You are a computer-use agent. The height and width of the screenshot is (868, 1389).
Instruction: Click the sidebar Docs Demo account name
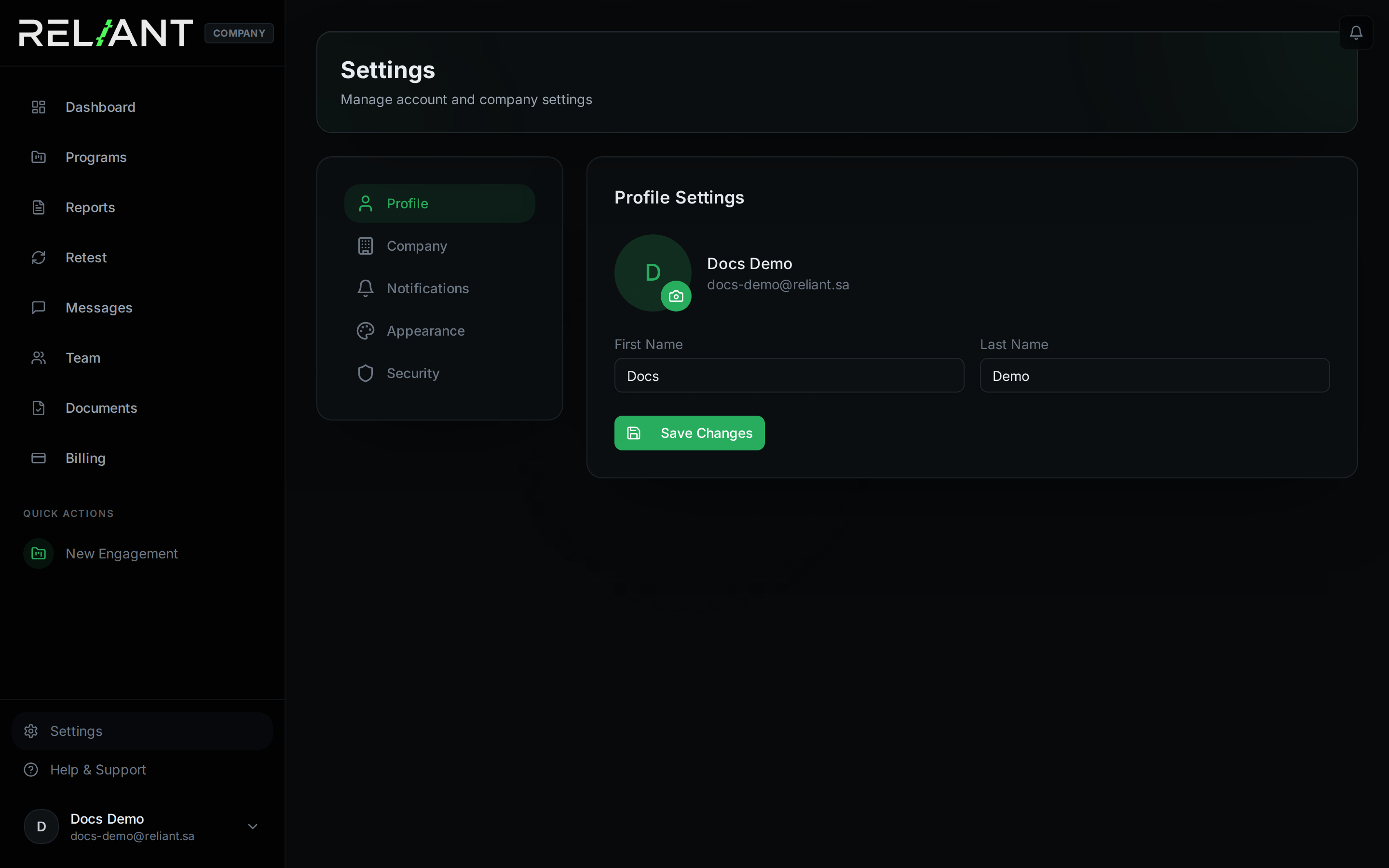coord(108,819)
